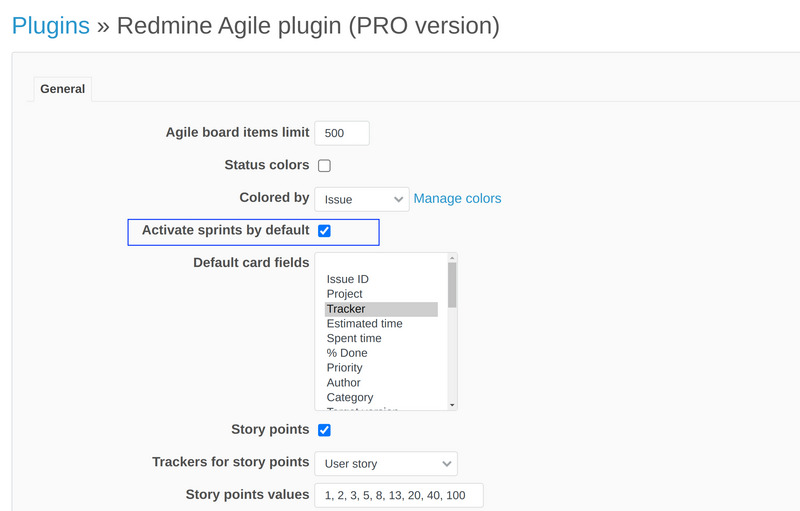This screenshot has height=511, width=800.
Task: Switch to the General tab
Action: point(62,89)
